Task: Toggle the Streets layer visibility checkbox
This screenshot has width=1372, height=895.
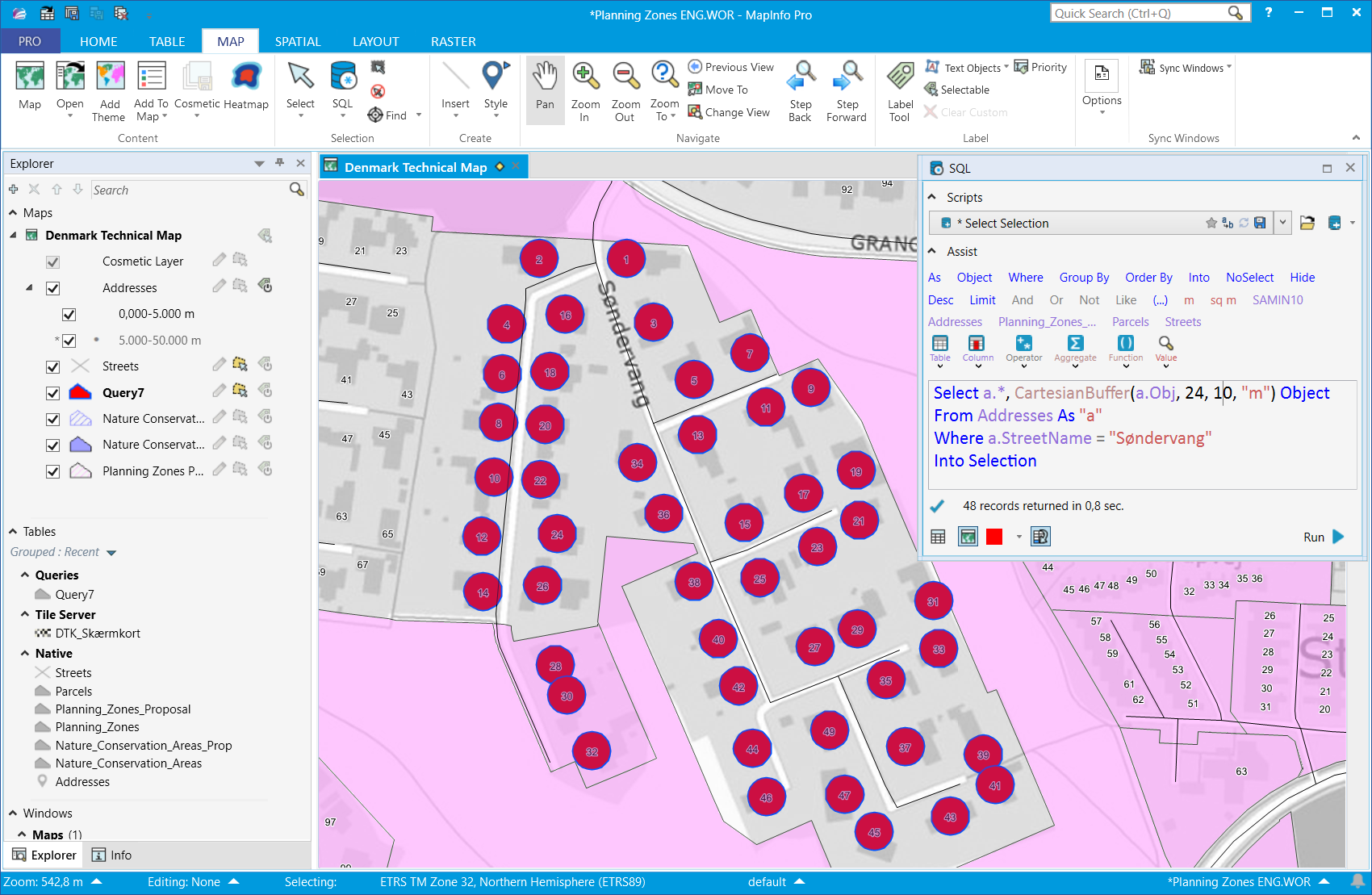Action: [x=53, y=366]
